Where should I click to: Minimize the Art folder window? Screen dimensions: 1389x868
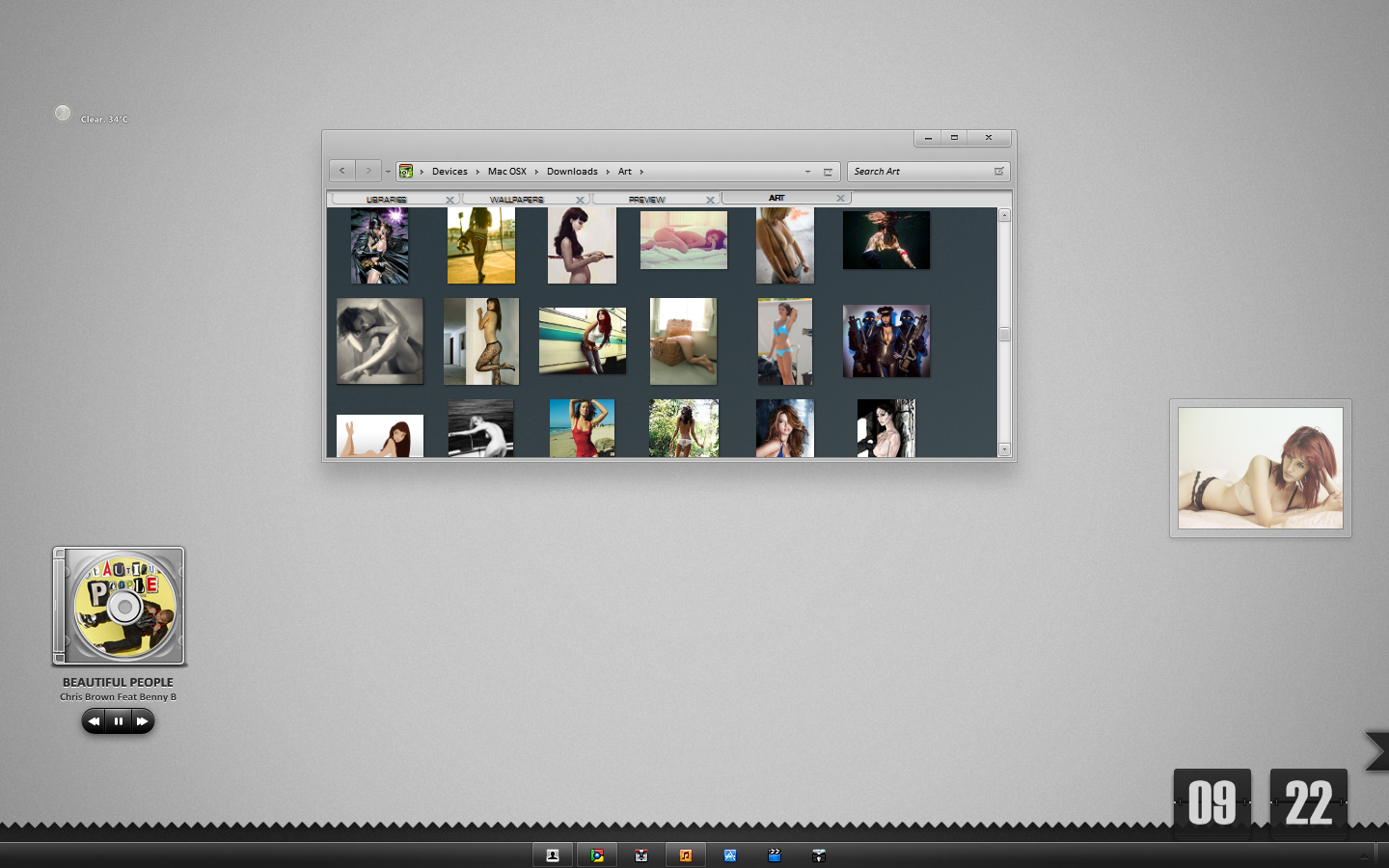pos(928,138)
